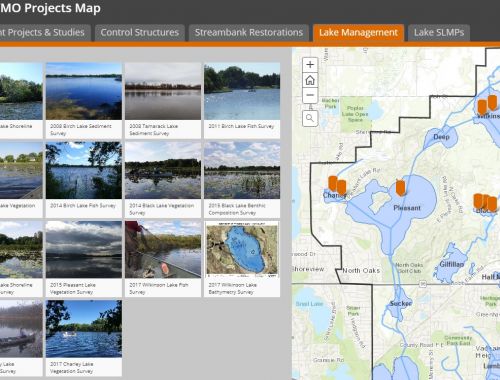Zoom out on the map
The image size is (500, 380).
click(310, 95)
